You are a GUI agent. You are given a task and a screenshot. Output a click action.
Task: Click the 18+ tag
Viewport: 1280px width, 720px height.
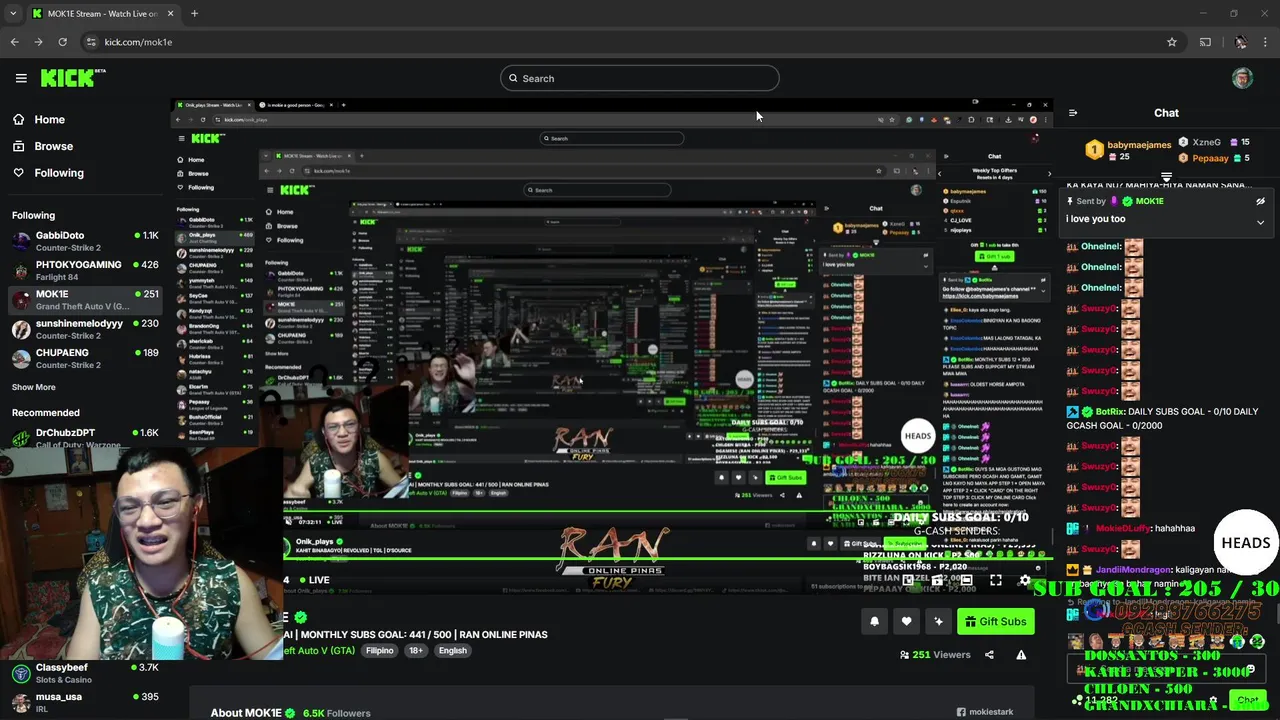416,650
